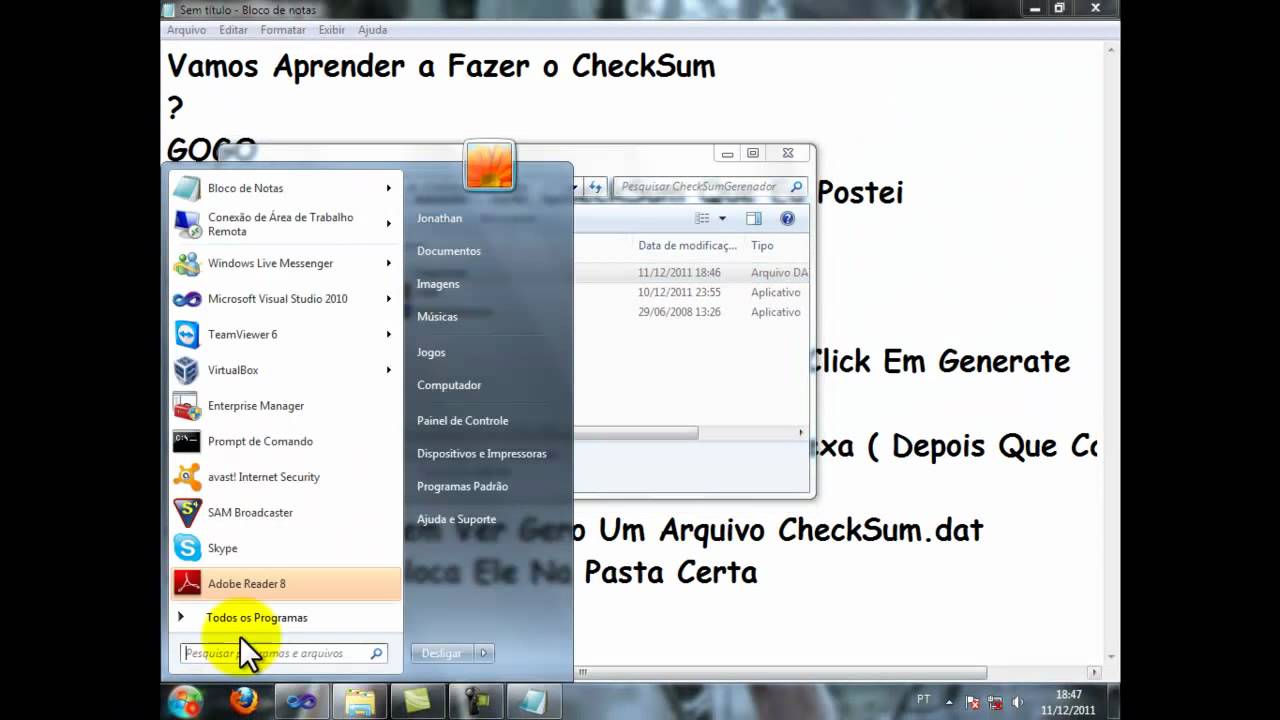Launch SAM Broadcaster

pos(285,512)
